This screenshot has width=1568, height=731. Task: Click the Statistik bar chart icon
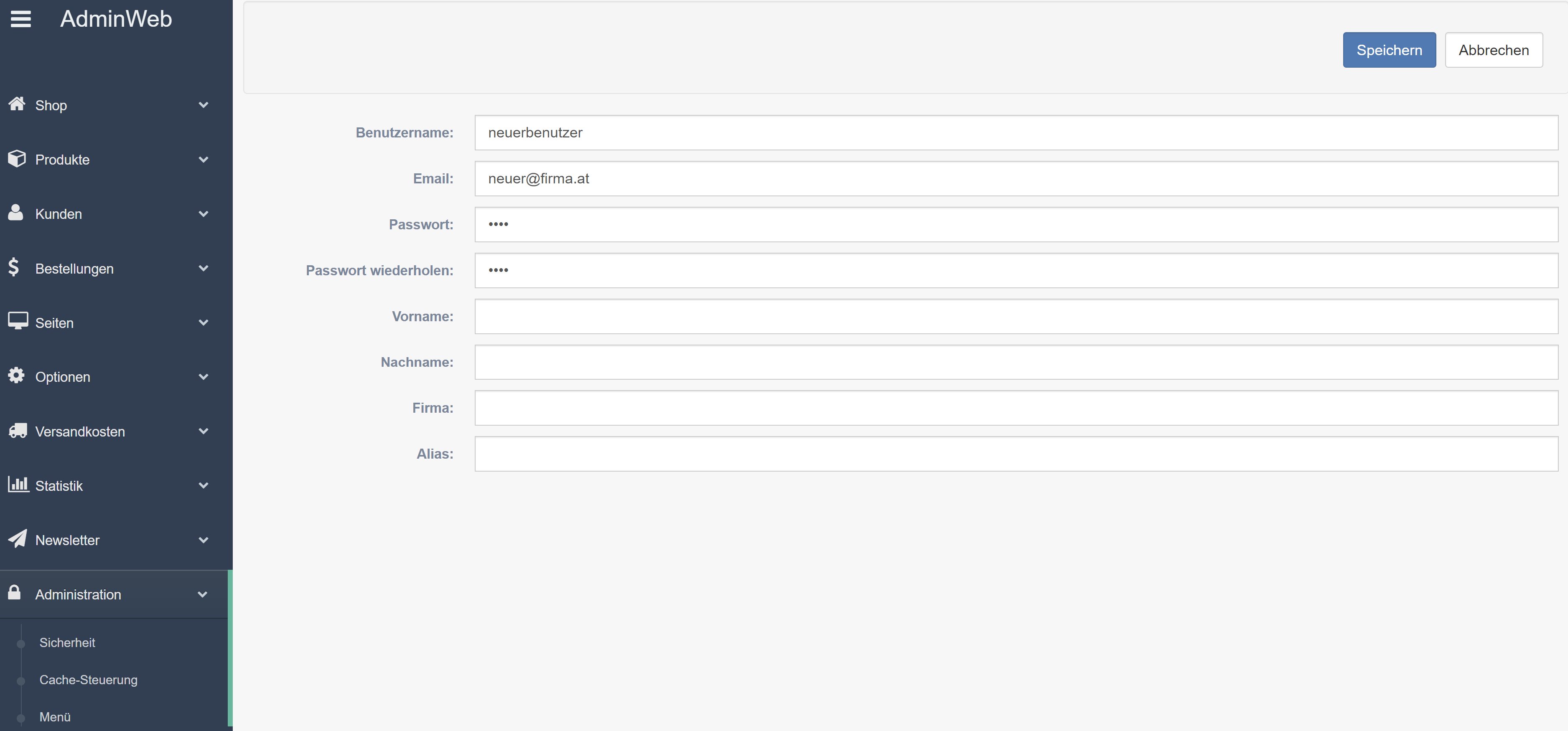tap(18, 485)
